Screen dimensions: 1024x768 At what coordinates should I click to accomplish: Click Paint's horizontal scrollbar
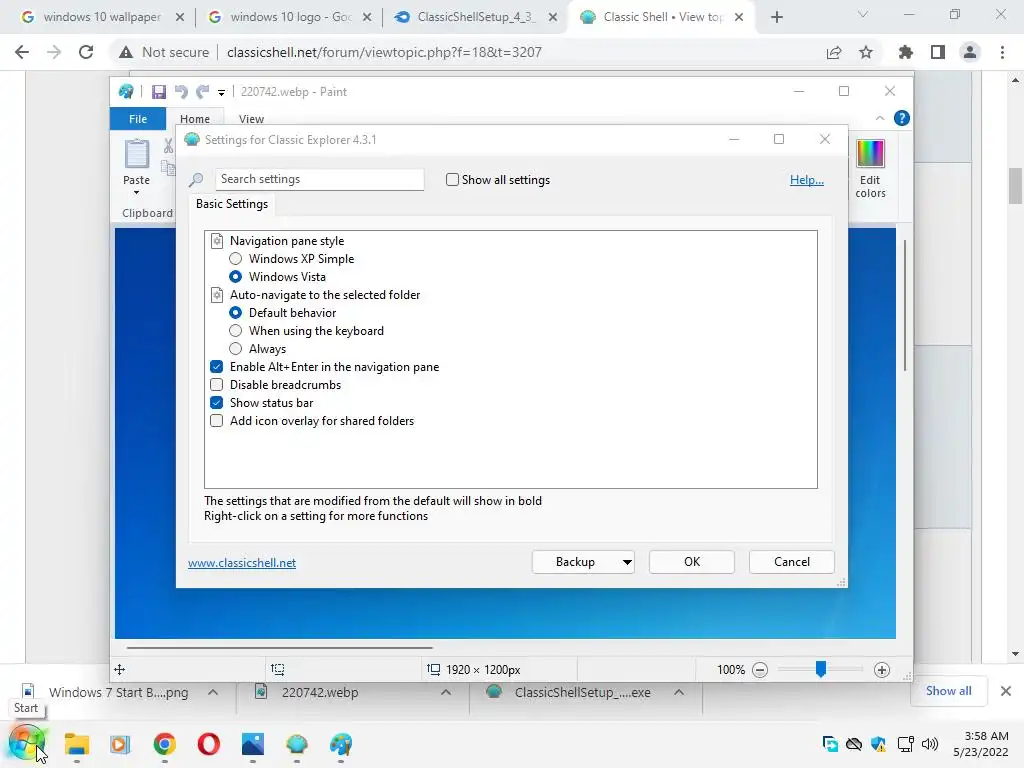tap(280, 648)
